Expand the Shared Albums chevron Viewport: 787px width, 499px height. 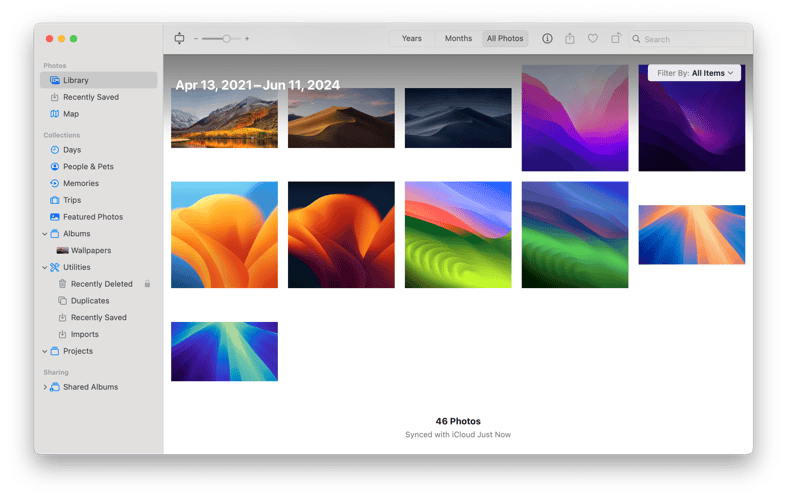pyautogui.click(x=45, y=387)
